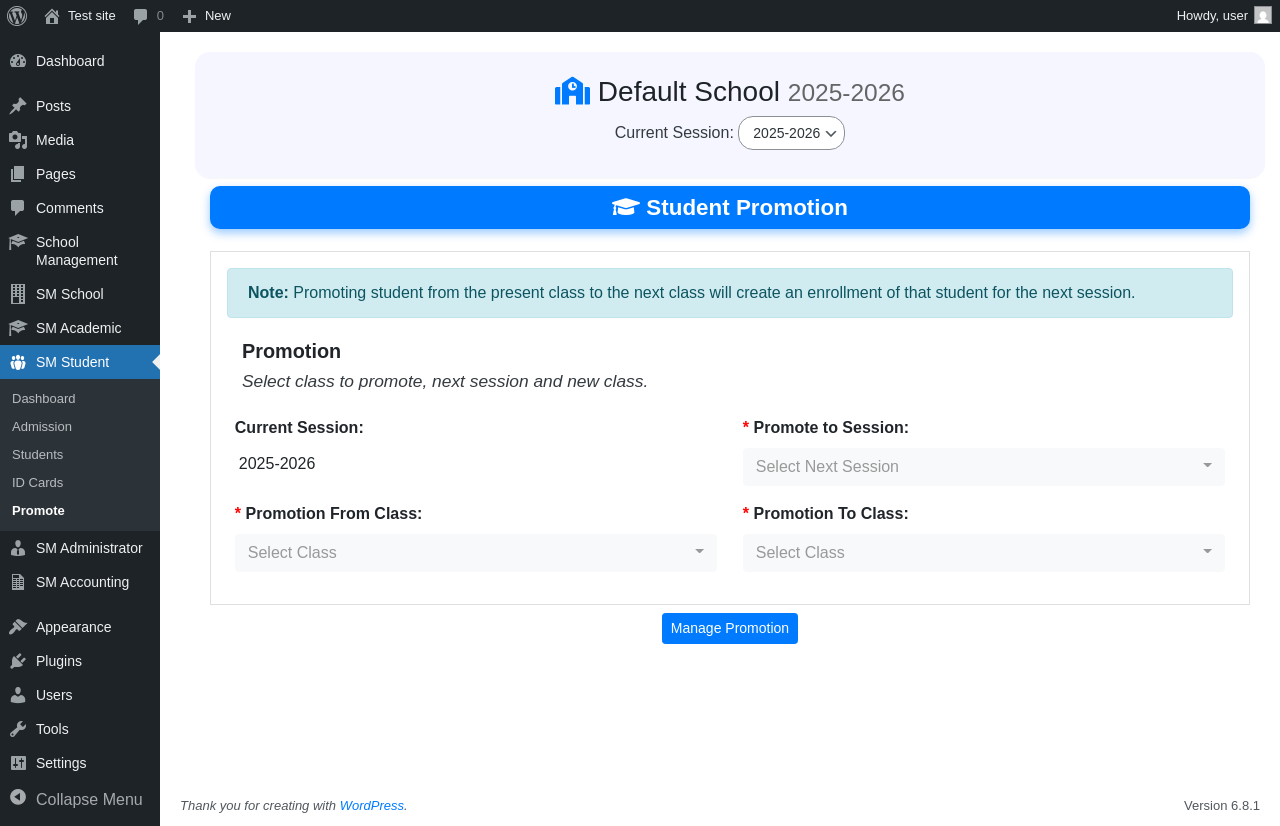Screen dimensions: 1280x826
Task: Open the comments bubble icon in admin bar
Action: tap(141, 16)
